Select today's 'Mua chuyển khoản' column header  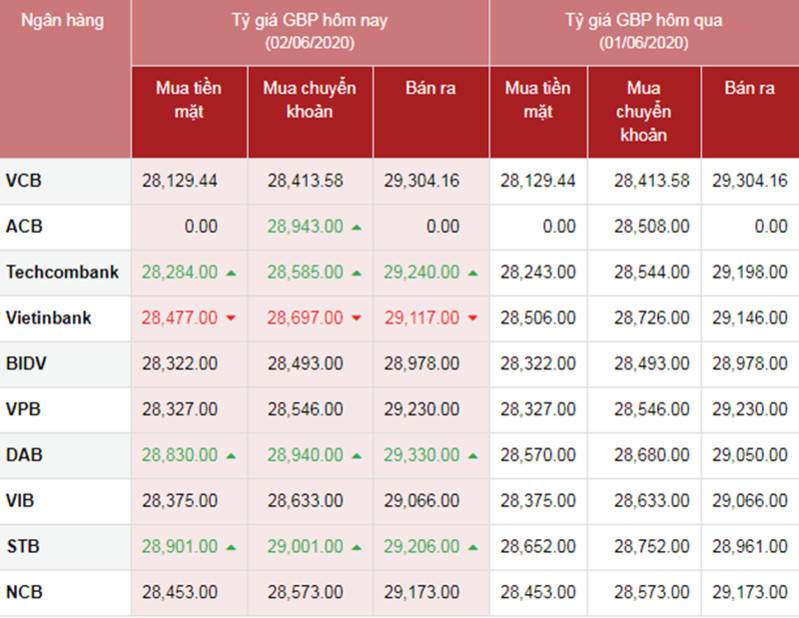310,100
